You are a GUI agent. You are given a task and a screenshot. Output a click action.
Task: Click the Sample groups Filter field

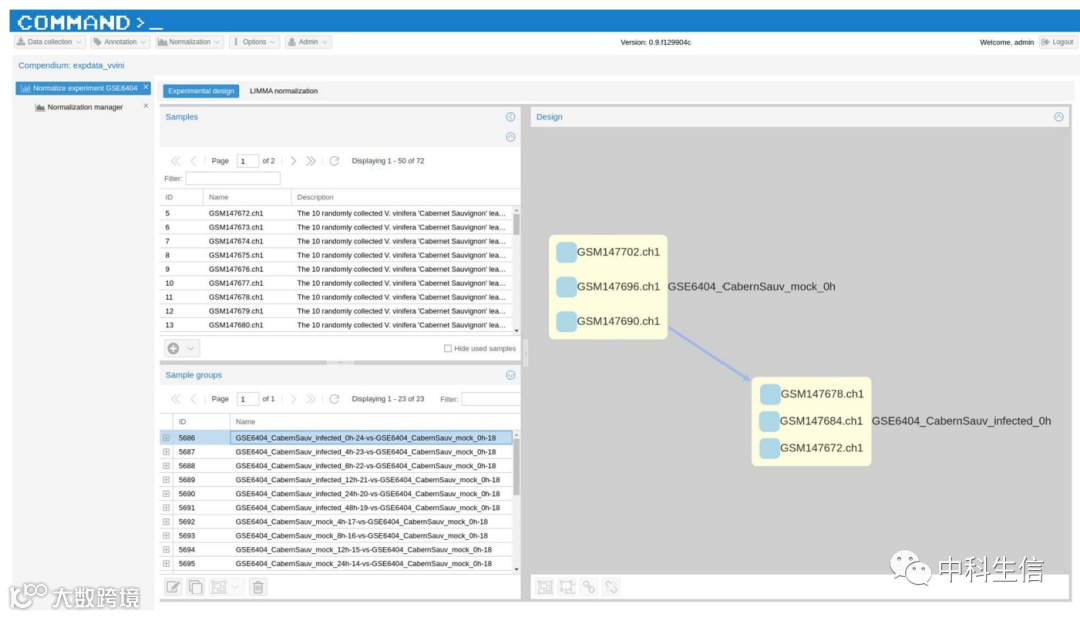click(490, 399)
